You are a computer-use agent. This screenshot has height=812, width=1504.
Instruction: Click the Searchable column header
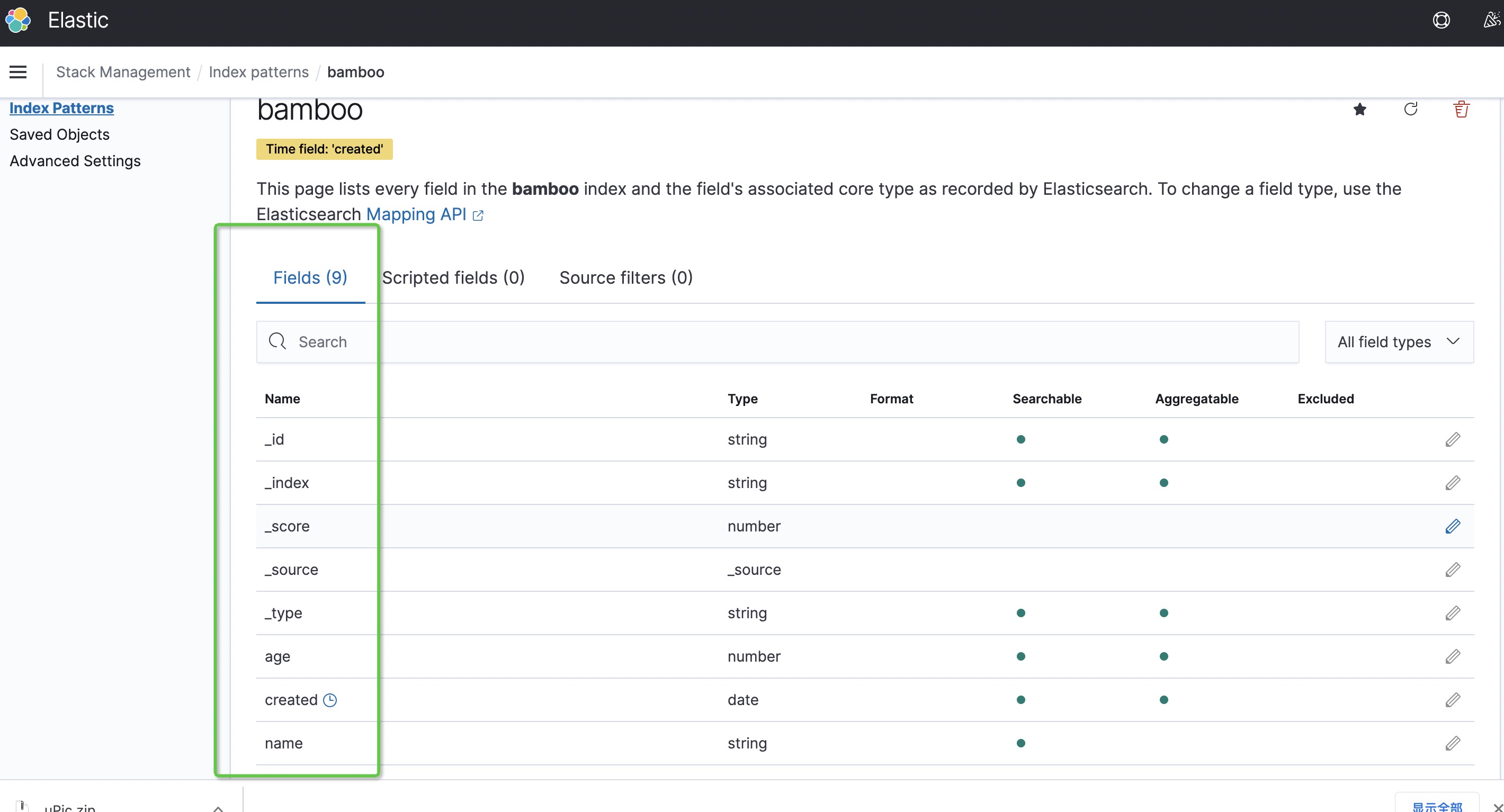pyautogui.click(x=1047, y=399)
